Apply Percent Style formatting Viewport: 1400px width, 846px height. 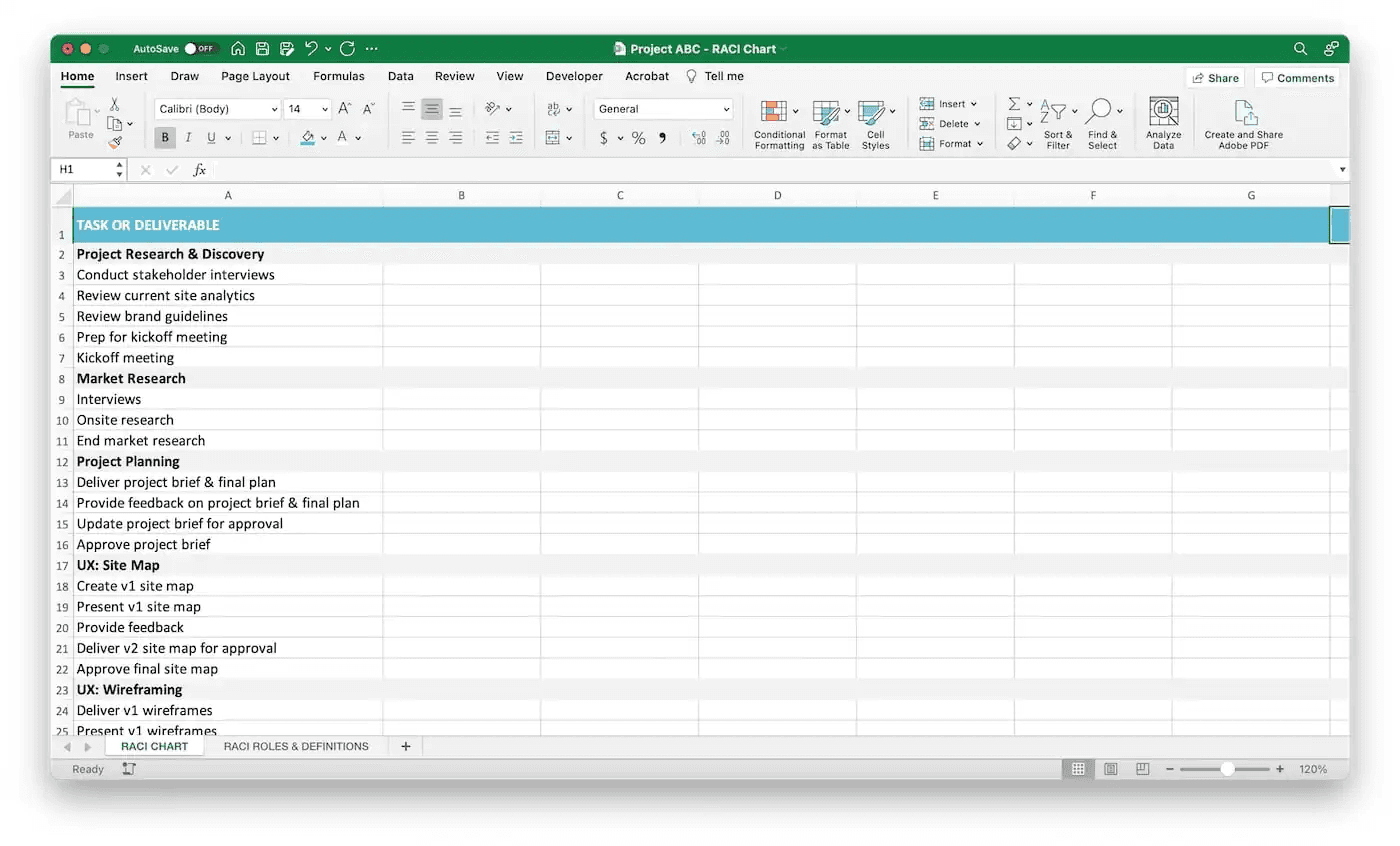pos(638,139)
